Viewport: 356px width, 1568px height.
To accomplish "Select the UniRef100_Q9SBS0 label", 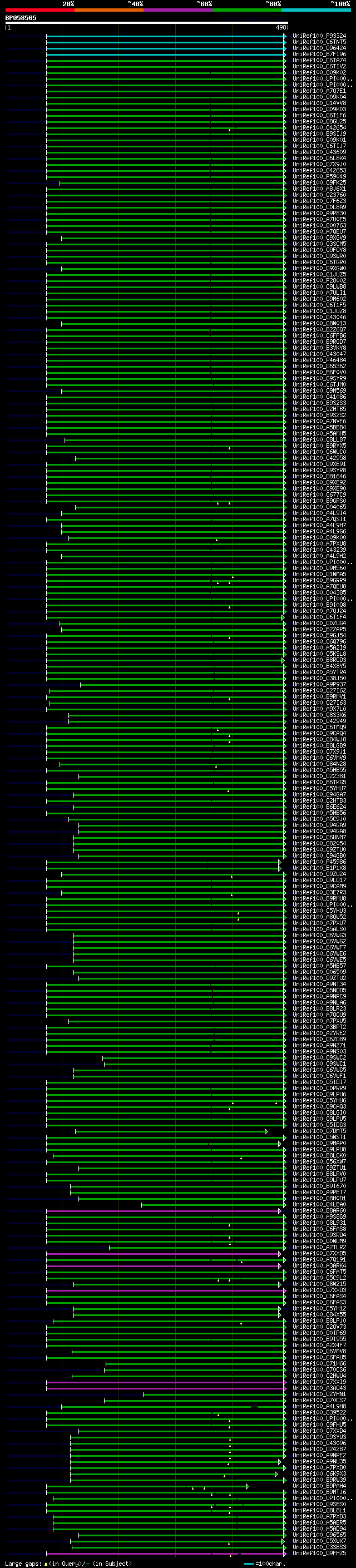I will point(319,1504).
